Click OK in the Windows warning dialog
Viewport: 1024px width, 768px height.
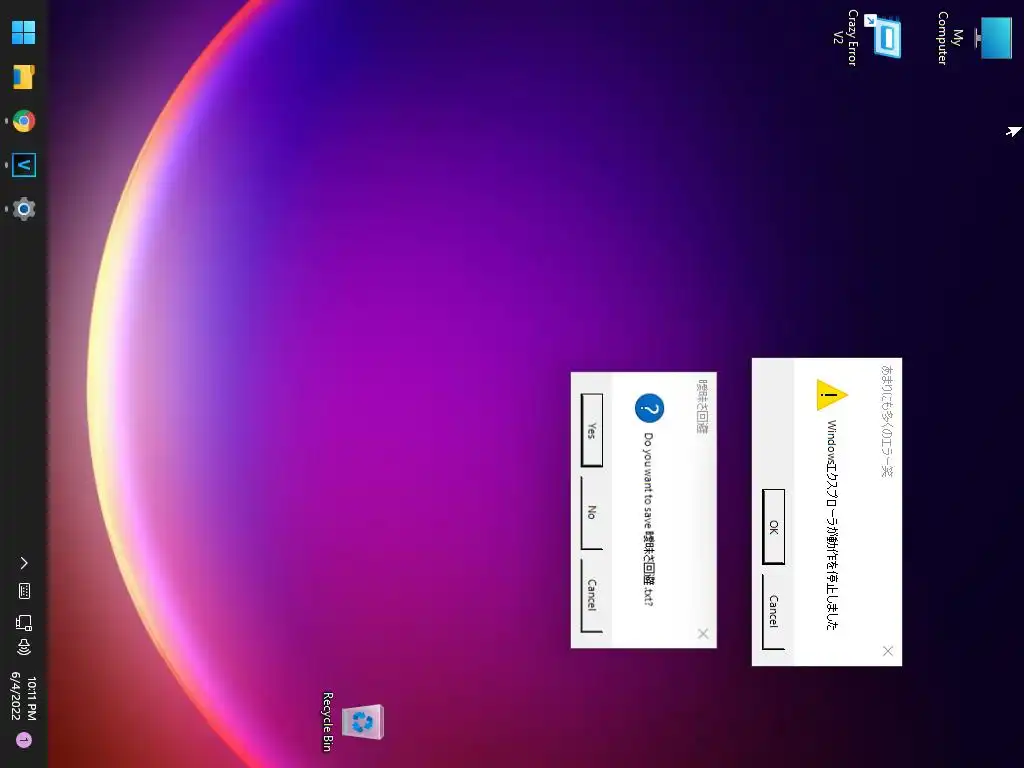[x=773, y=527]
